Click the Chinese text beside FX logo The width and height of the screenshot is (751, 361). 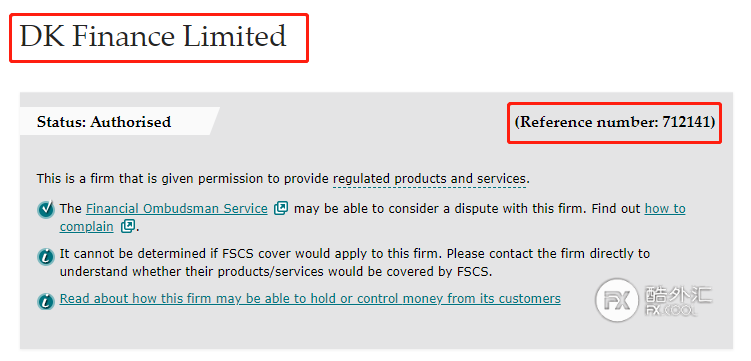tap(678, 293)
